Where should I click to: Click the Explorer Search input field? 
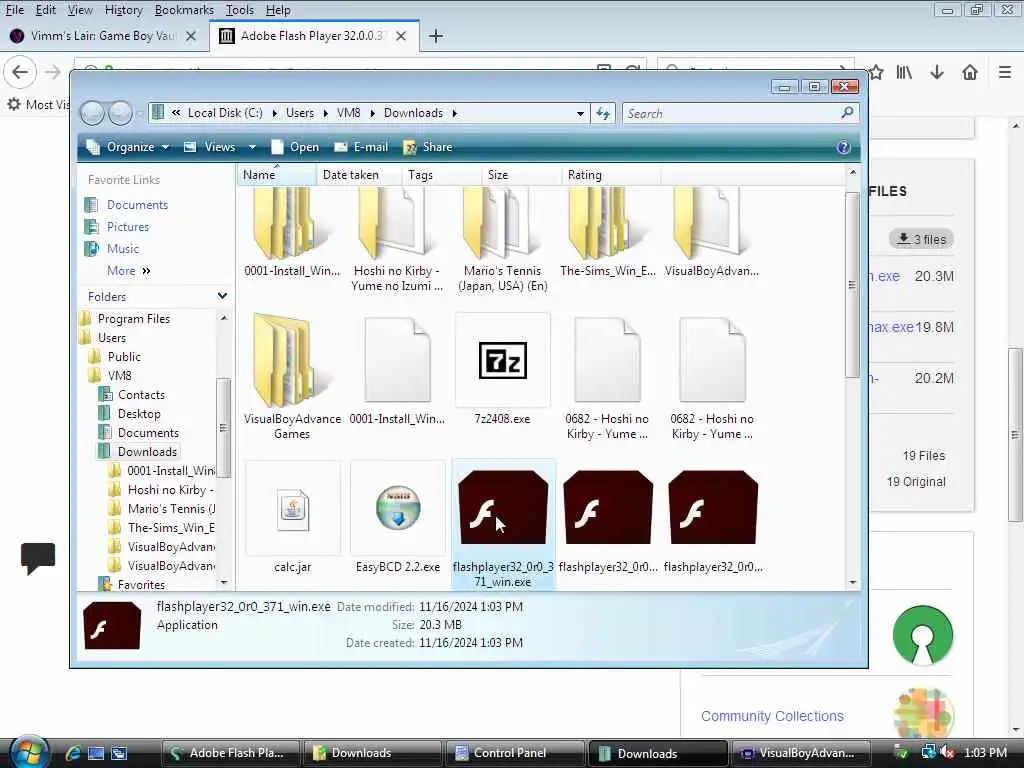(x=731, y=114)
